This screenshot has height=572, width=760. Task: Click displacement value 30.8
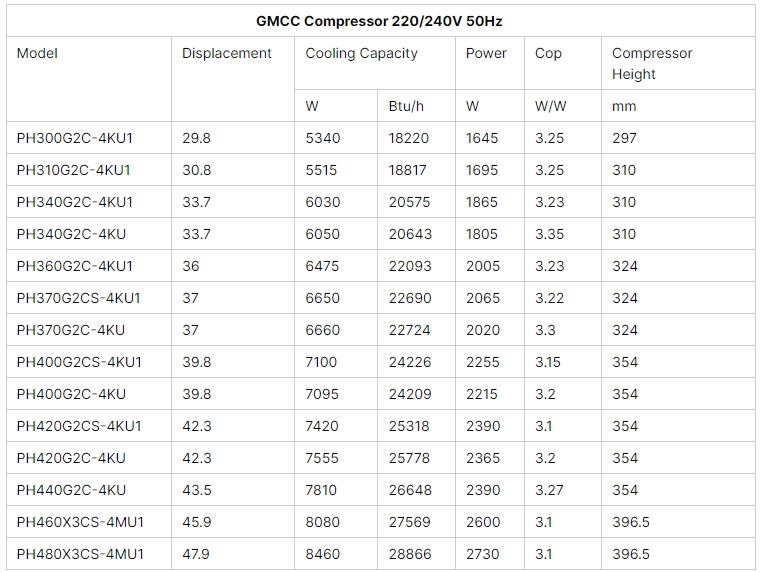(x=196, y=170)
